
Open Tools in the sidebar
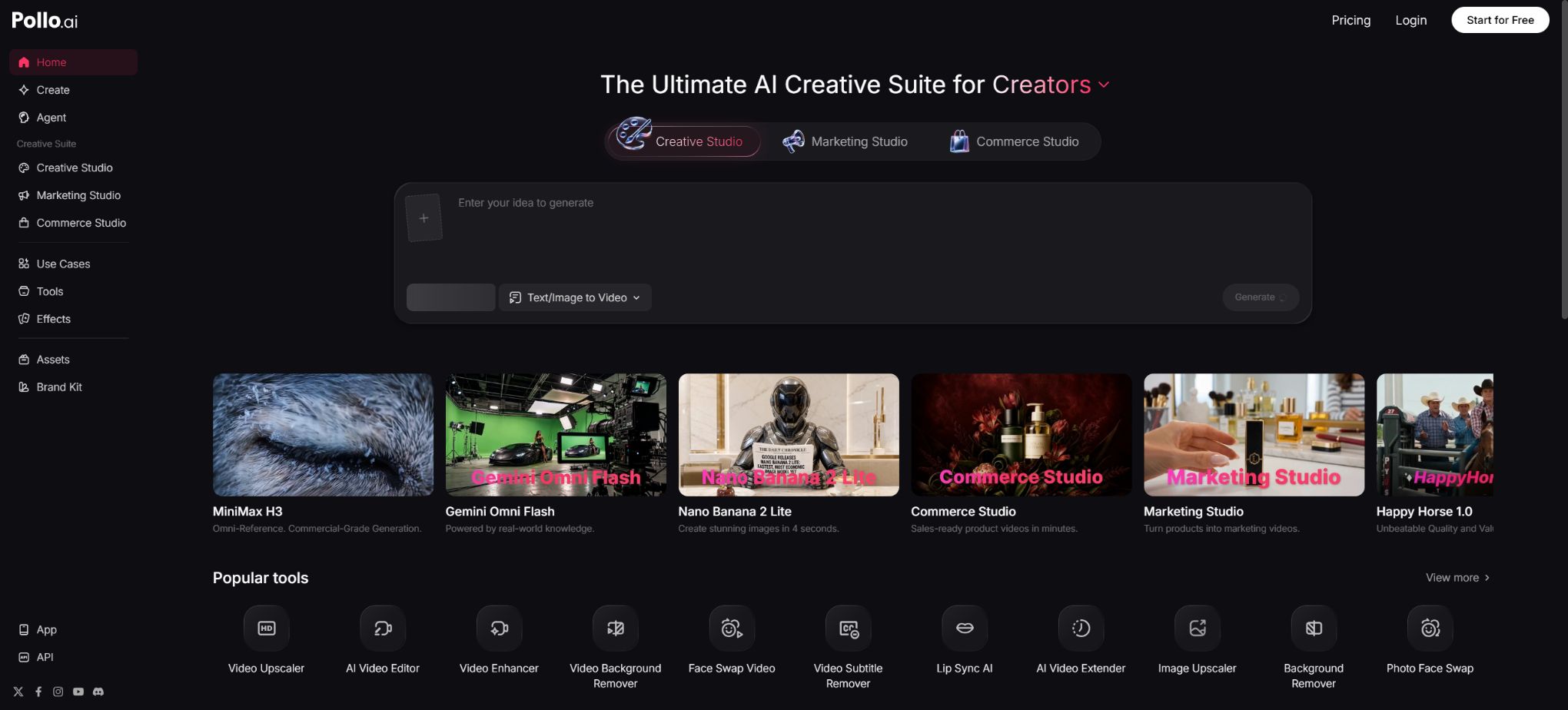74,291
